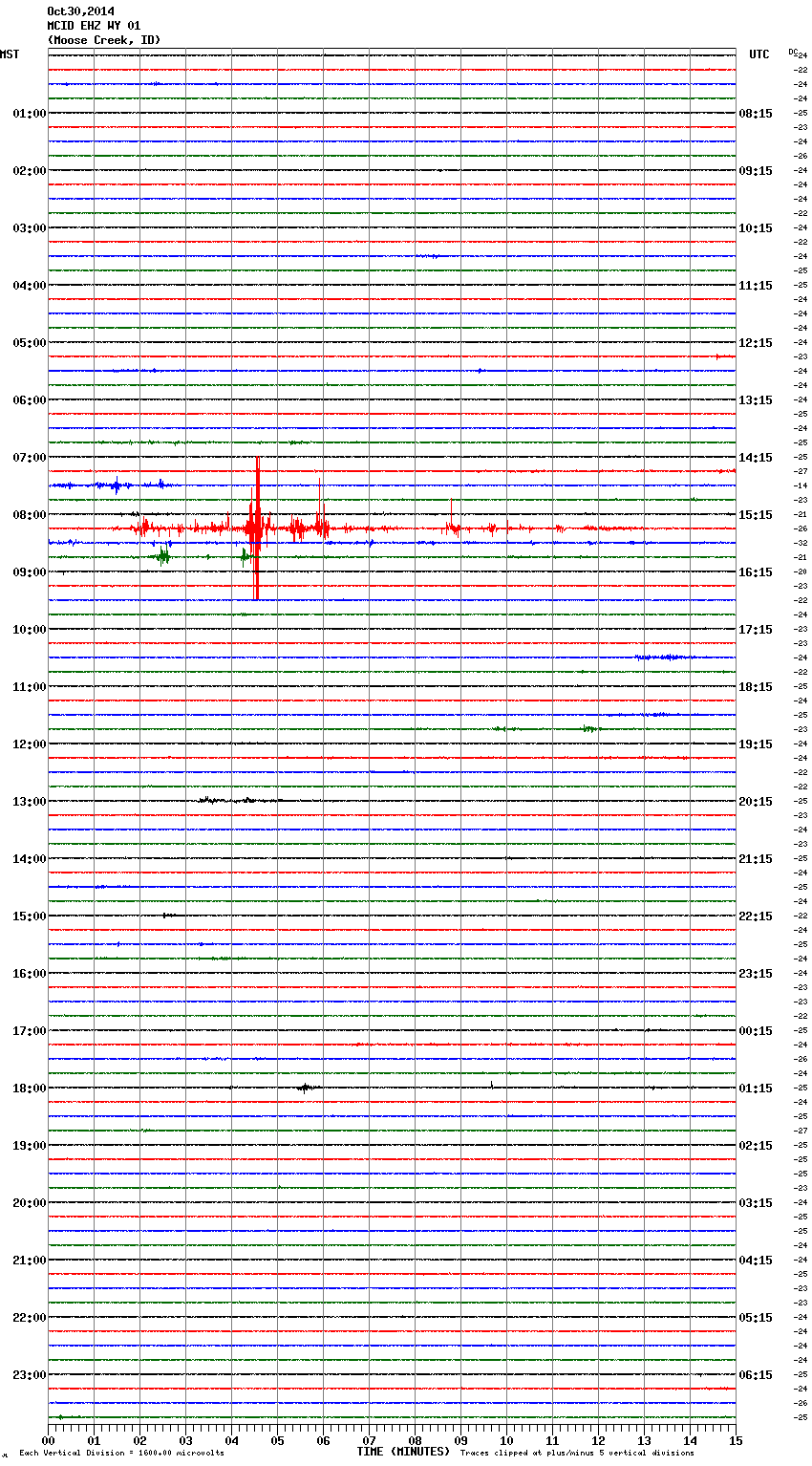This screenshot has width=812, height=1466.
Task: Select the "09:00" MST row label
Action: pos(30,572)
